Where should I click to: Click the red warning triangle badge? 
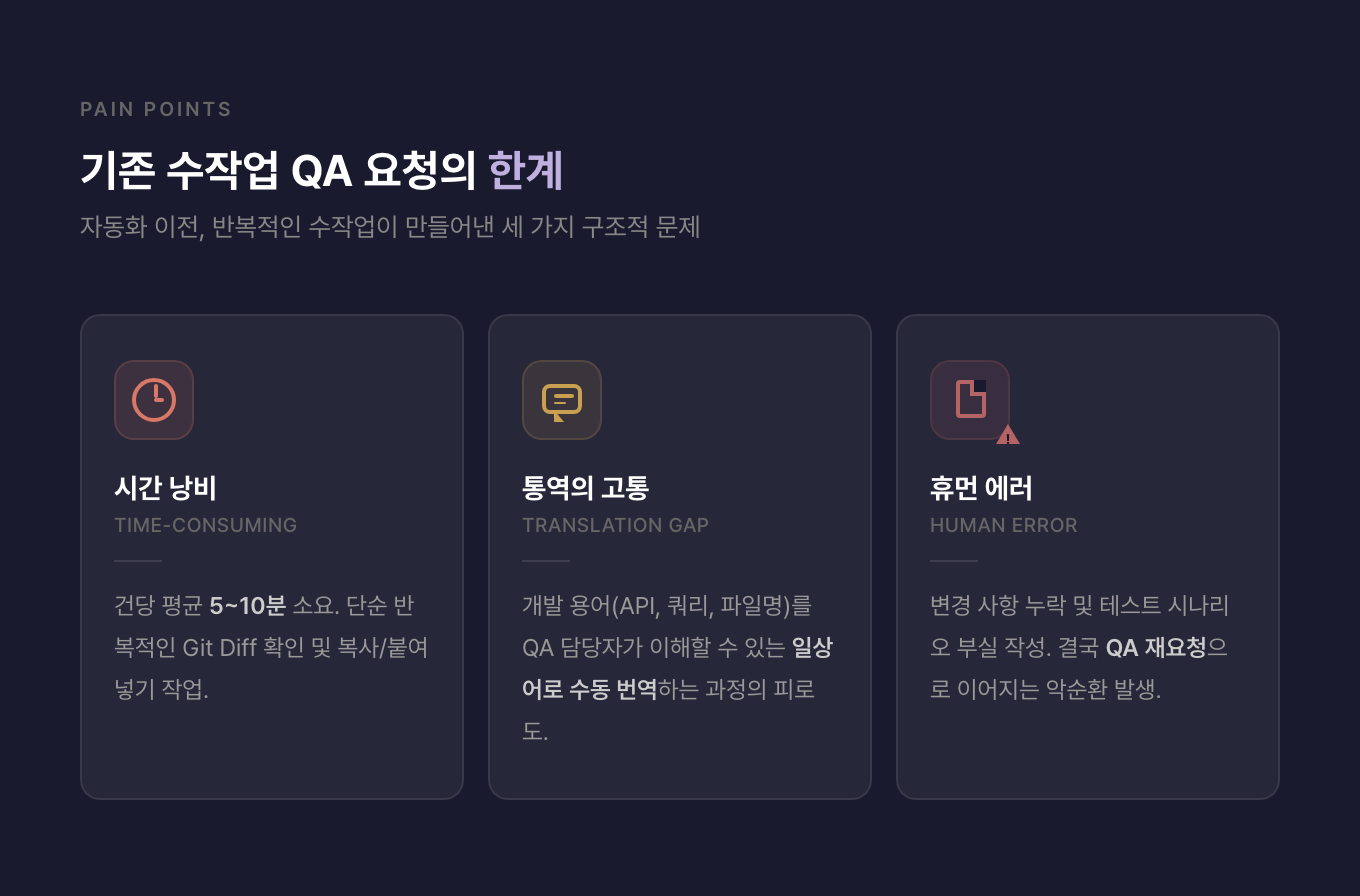point(1008,435)
